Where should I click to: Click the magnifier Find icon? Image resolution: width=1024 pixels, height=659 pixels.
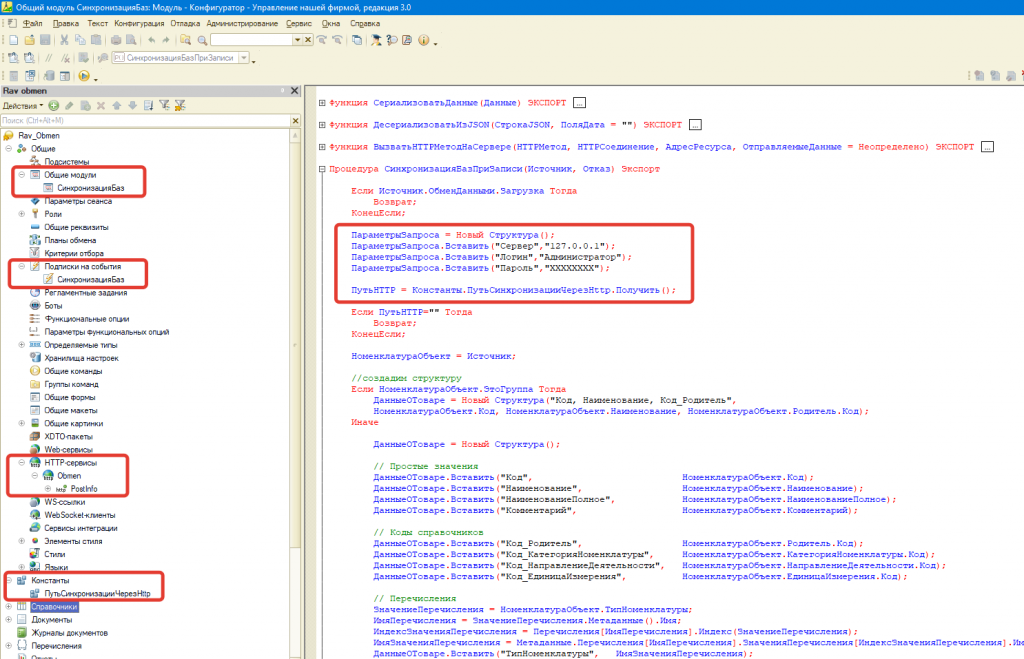pos(202,40)
